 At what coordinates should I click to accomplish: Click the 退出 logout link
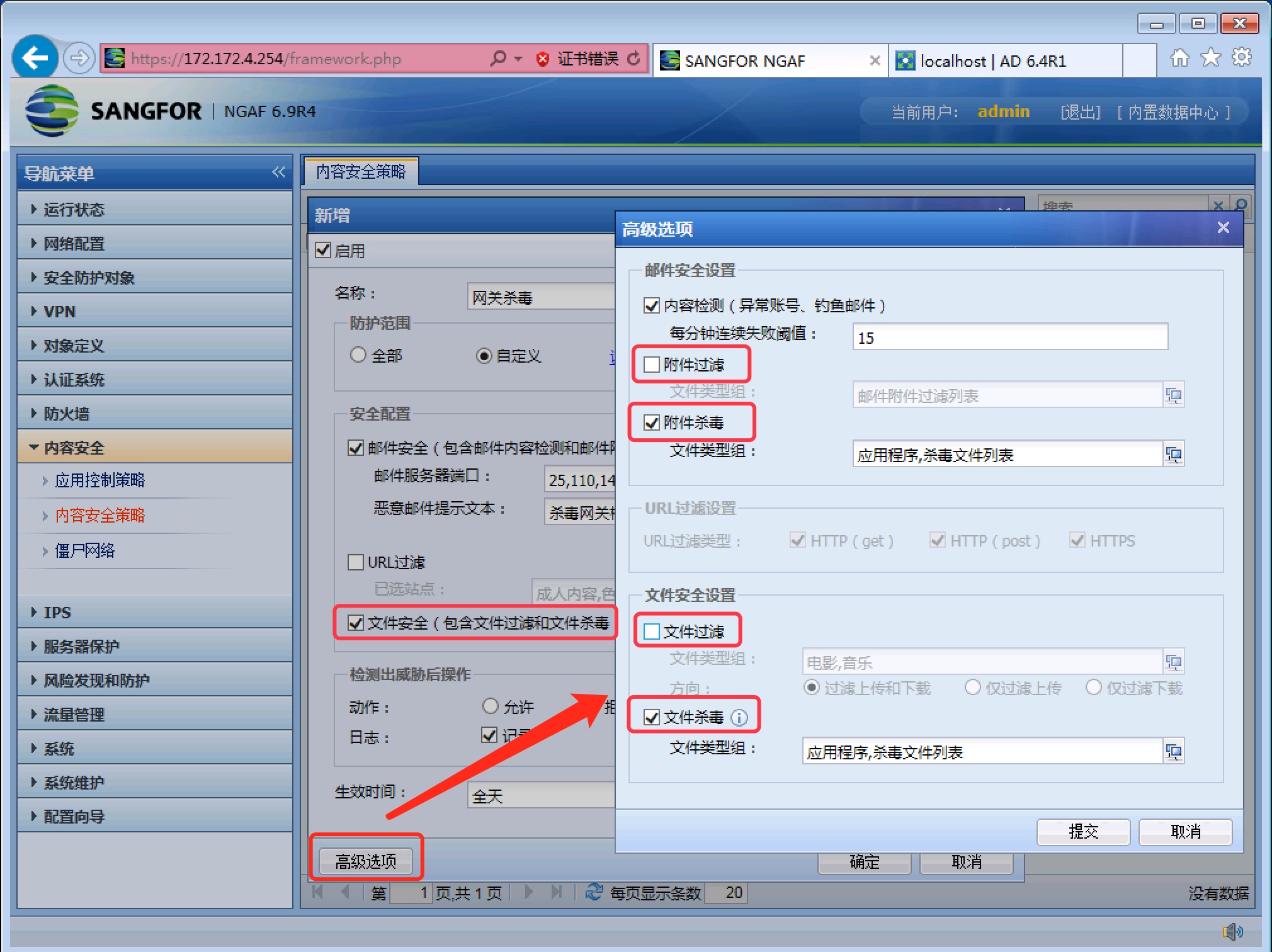click(x=1081, y=112)
